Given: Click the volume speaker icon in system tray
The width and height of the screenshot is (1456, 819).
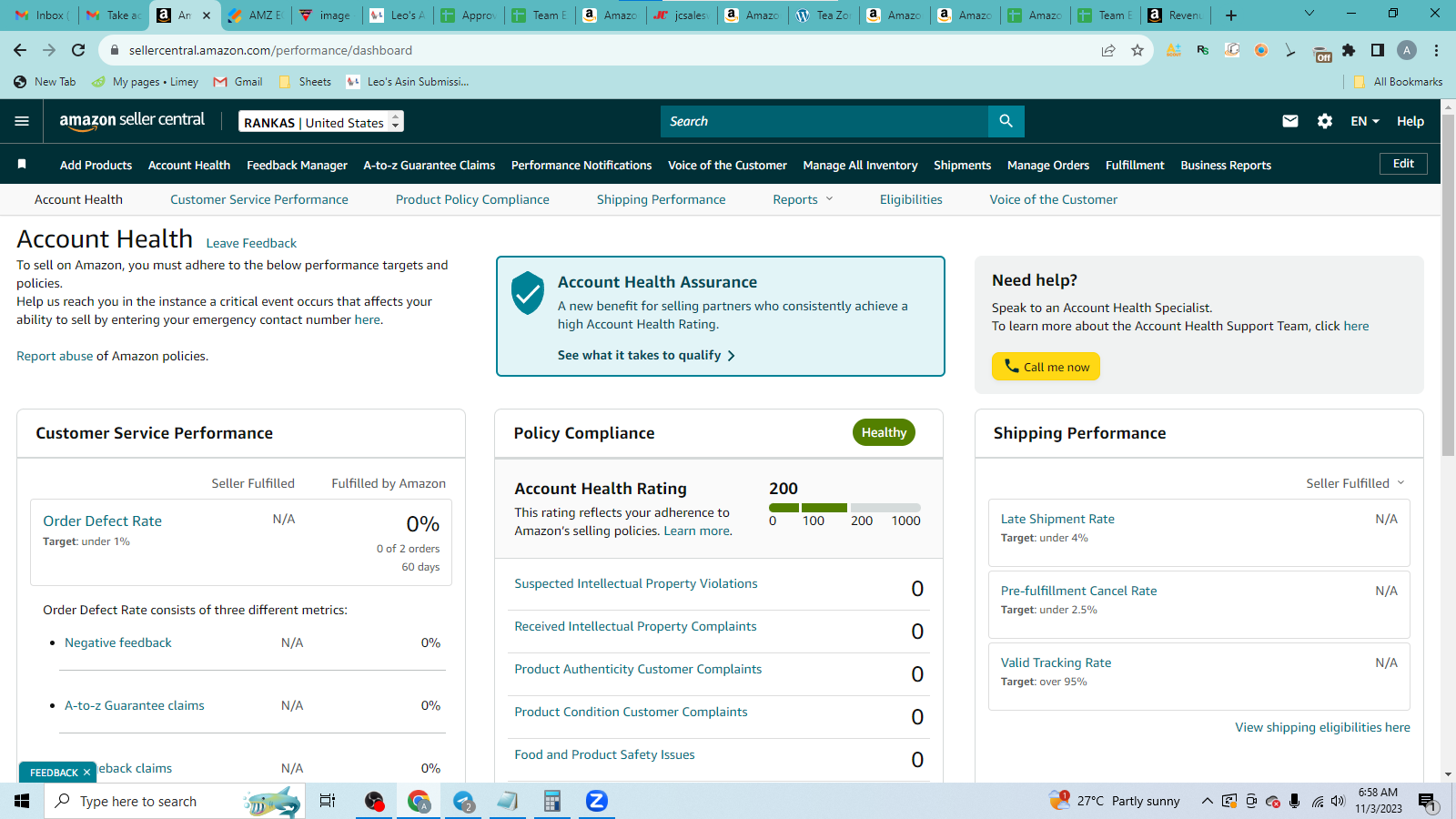Looking at the screenshot, I should [1338, 801].
